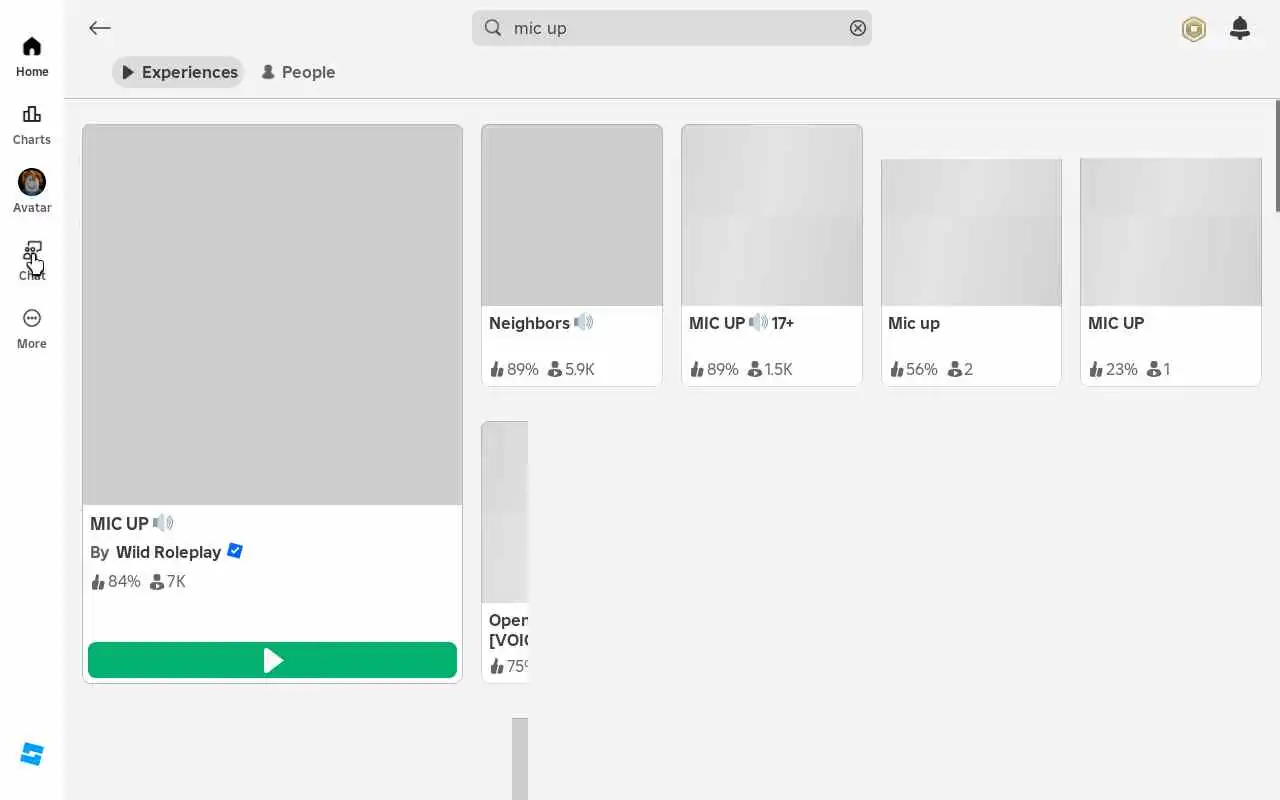1280x800 pixels.
Task: Click the Roblox Studio logo icon
Action: click(32, 754)
